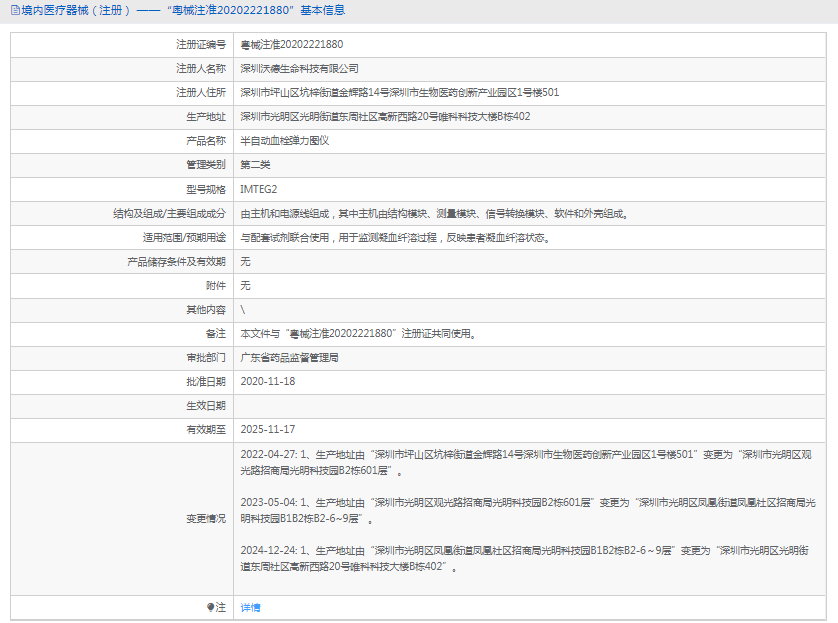The width and height of the screenshot is (838, 623).
Task: Click the 生产地址 label
Action: click(206, 116)
